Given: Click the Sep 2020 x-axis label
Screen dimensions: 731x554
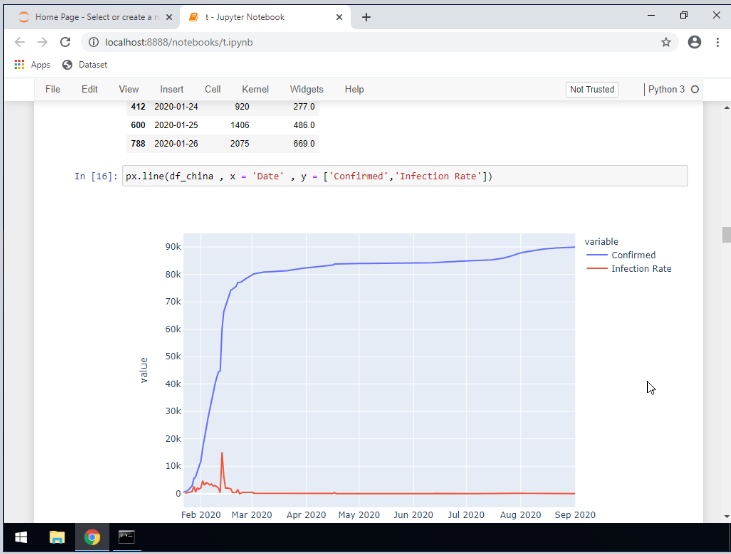Looking at the screenshot, I should [575, 515].
